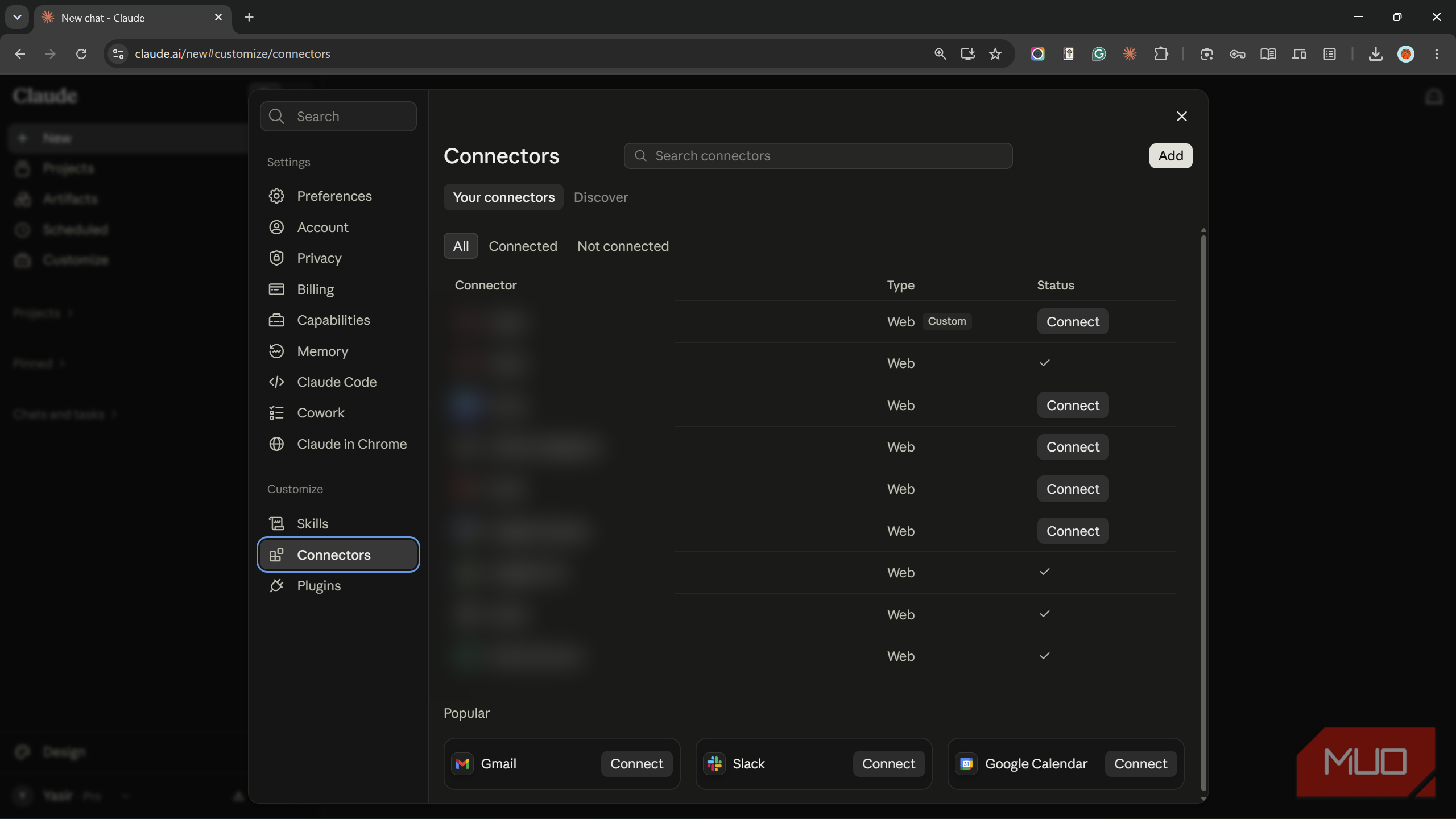1456x819 pixels.
Task: Go to Privacy settings
Action: click(x=338, y=258)
